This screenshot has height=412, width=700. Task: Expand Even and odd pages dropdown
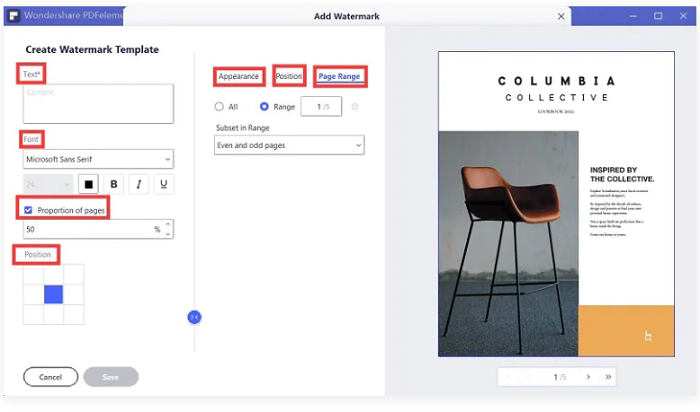[289, 145]
